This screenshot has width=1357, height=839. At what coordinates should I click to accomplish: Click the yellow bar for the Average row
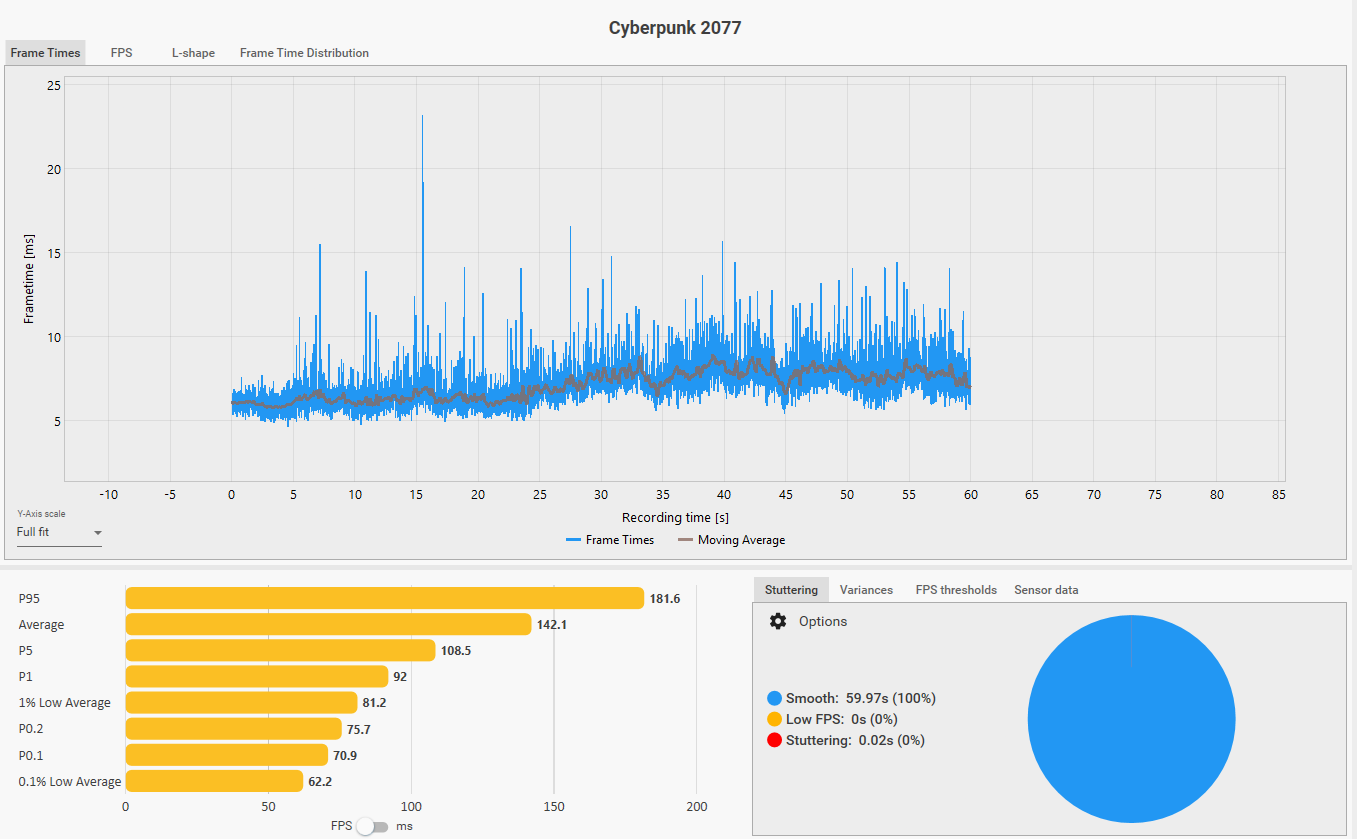pyautogui.click(x=328, y=624)
